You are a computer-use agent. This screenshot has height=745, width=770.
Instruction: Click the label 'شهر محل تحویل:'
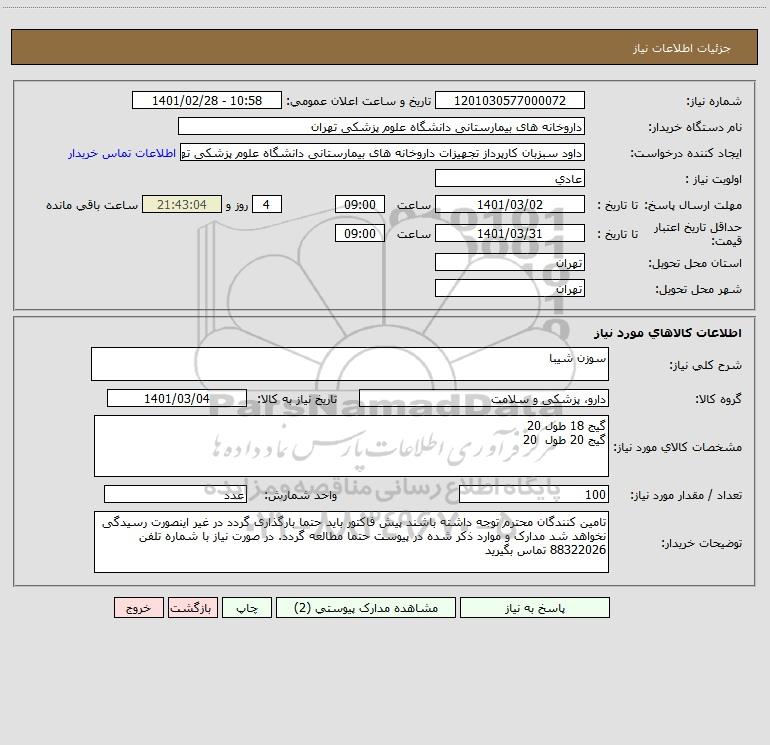[698, 290]
